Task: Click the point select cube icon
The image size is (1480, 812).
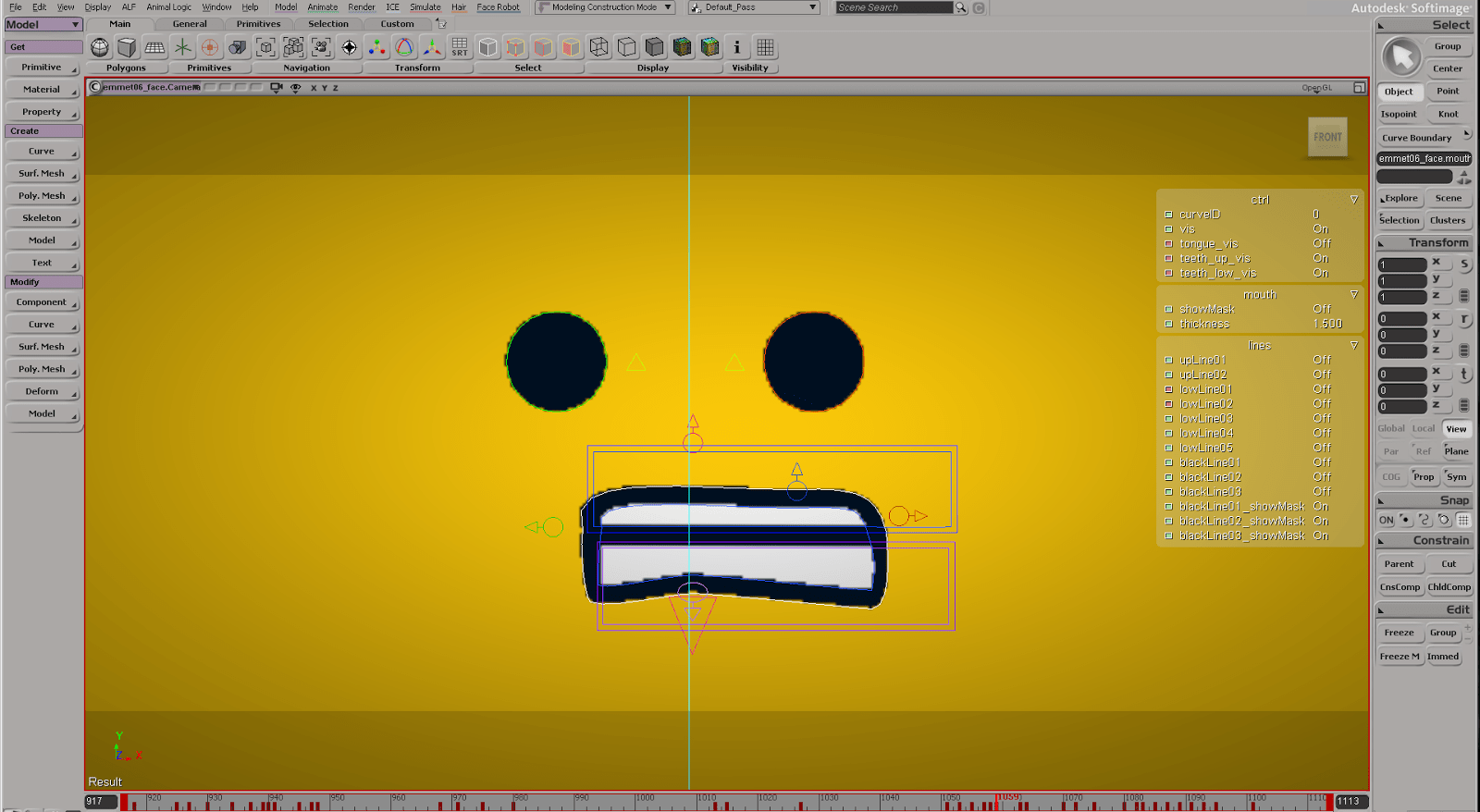Action: [x=515, y=47]
